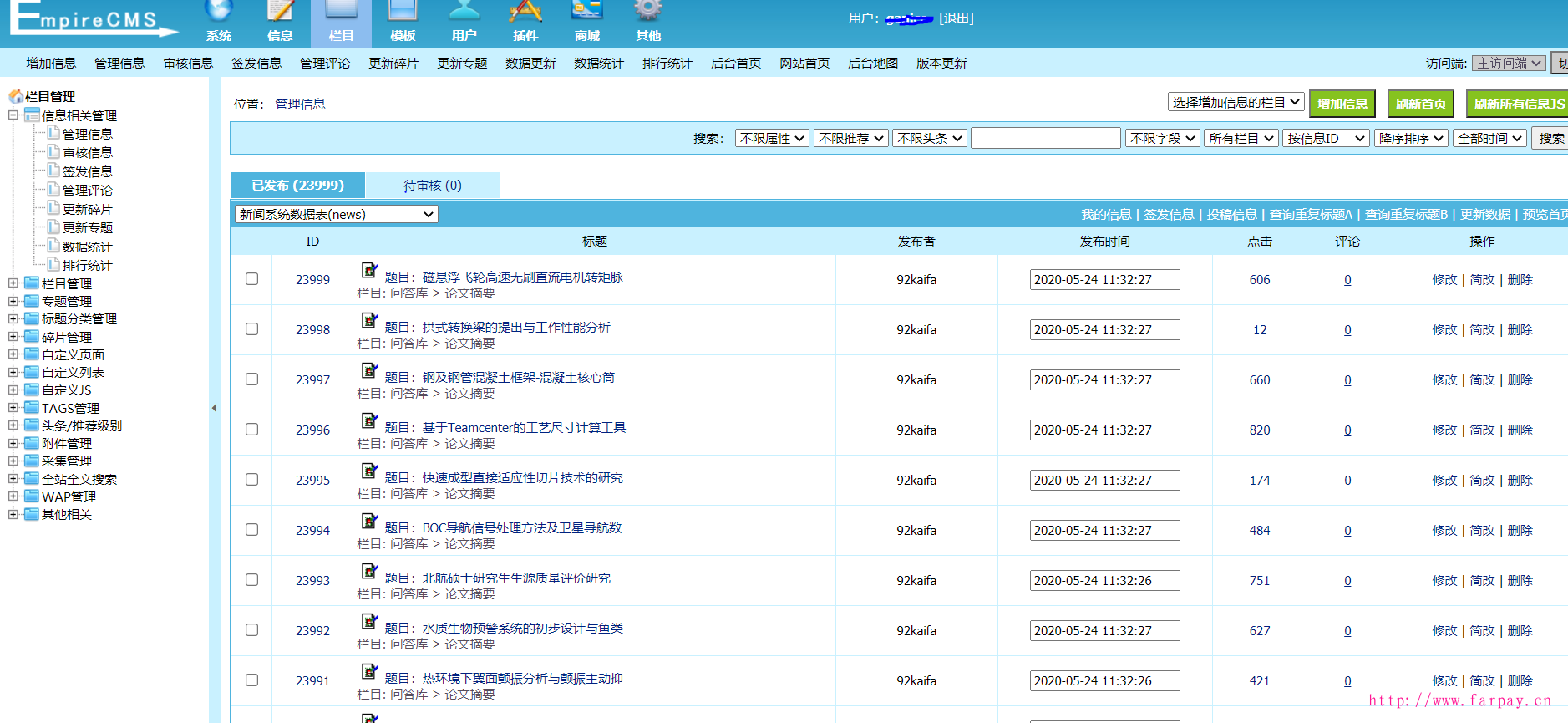Open the 不限推荐 search dropdown
The image size is (1568, 723).
(x=850, y=138)
